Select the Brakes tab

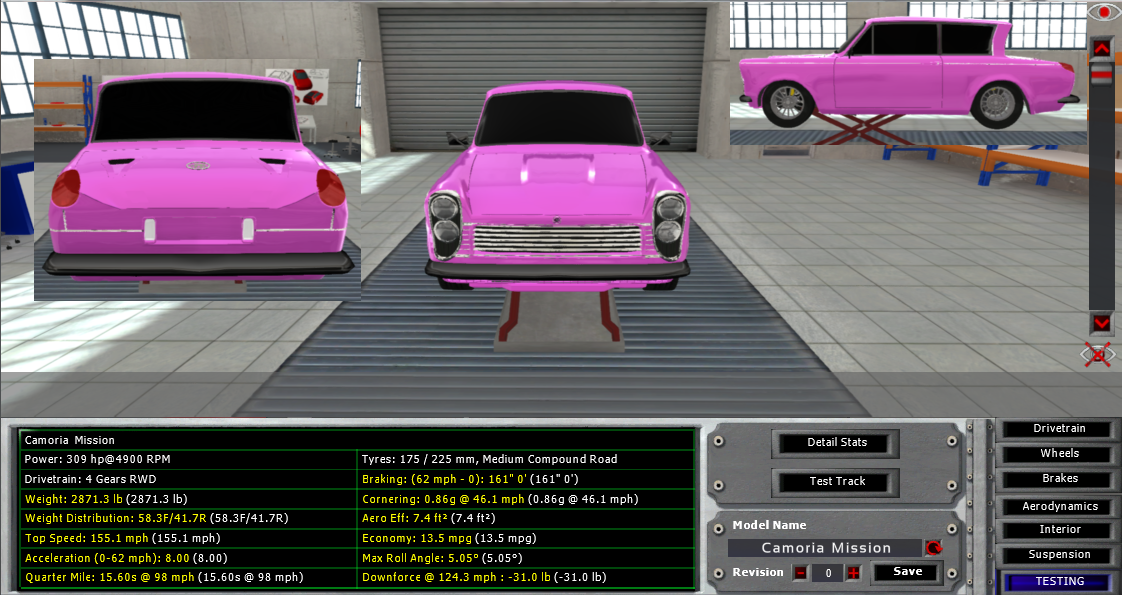[x=1059, y=479]
